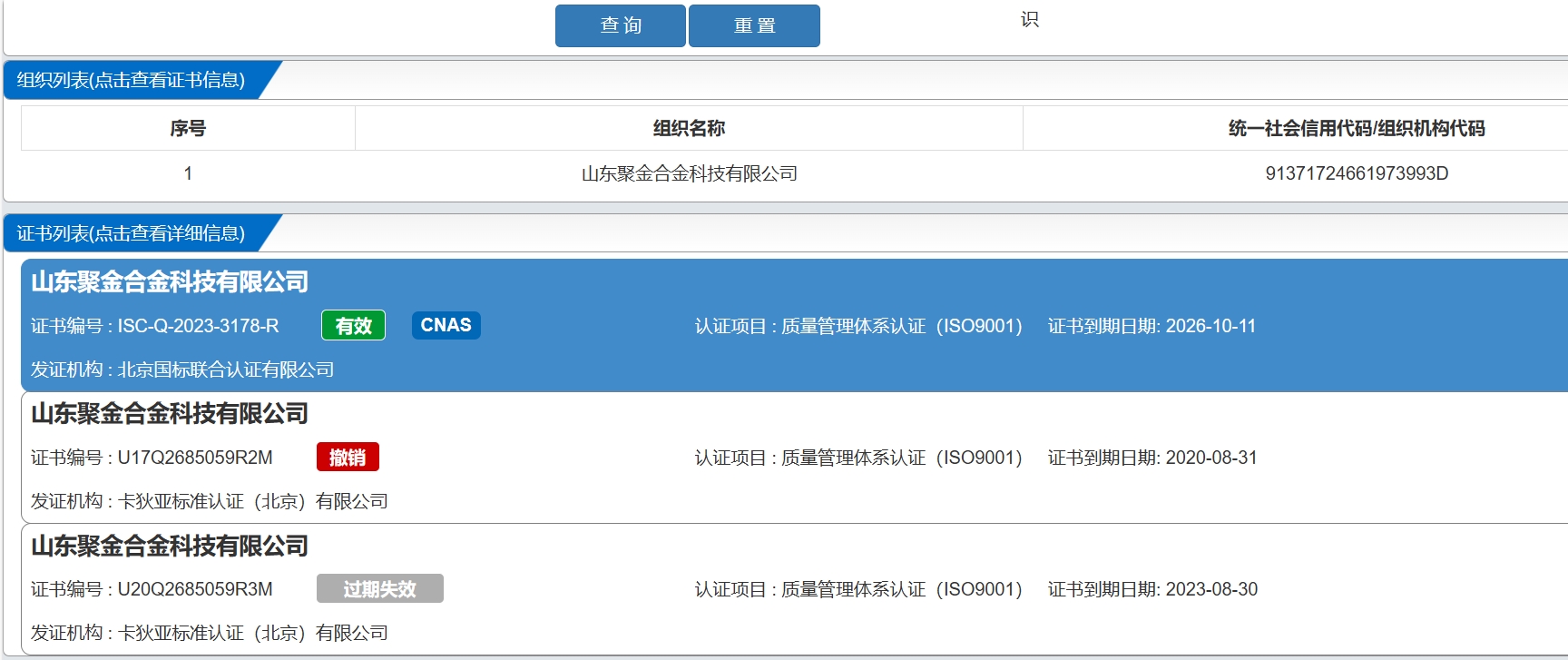Click expiry date 2026-10-11
Screen dimensions: 1568x660
tap(1210, 326)
